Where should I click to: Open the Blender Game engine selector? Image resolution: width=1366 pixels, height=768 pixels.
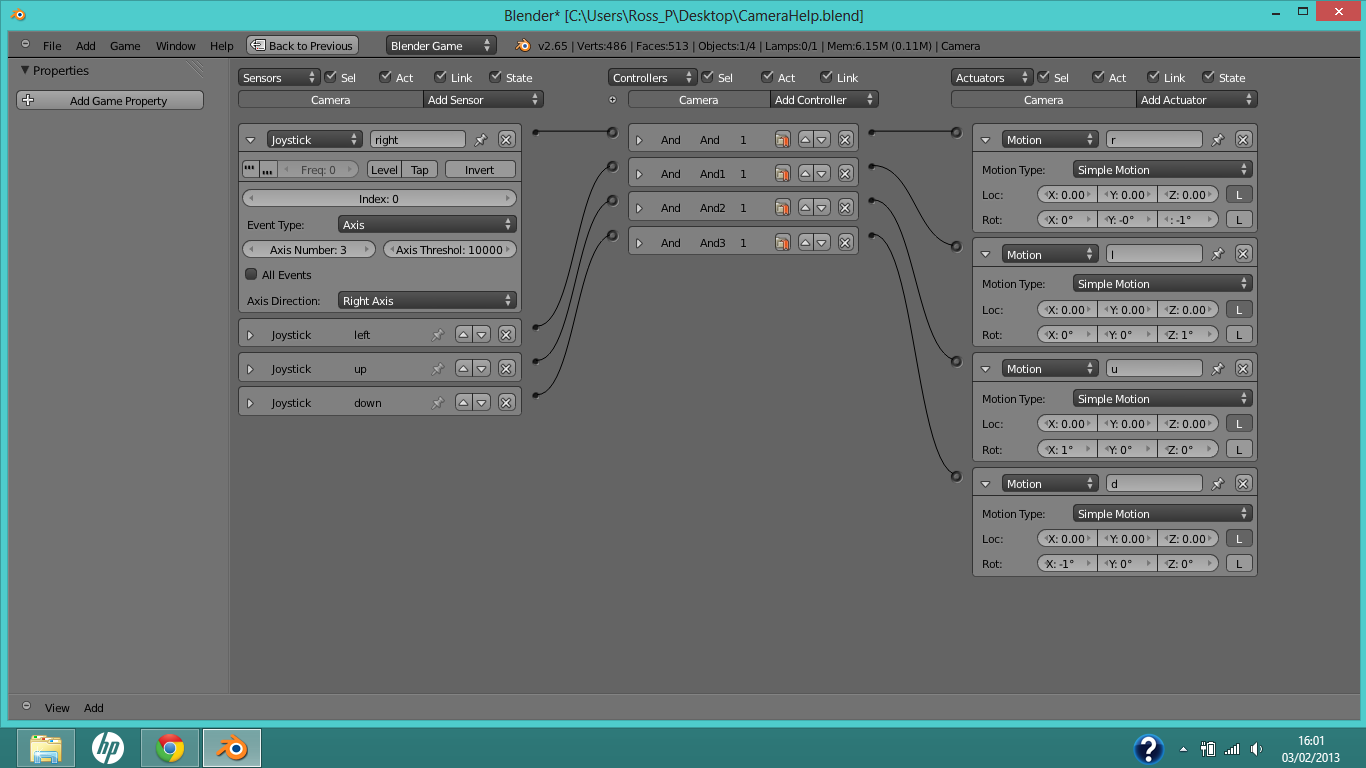[x=441, y=45]
